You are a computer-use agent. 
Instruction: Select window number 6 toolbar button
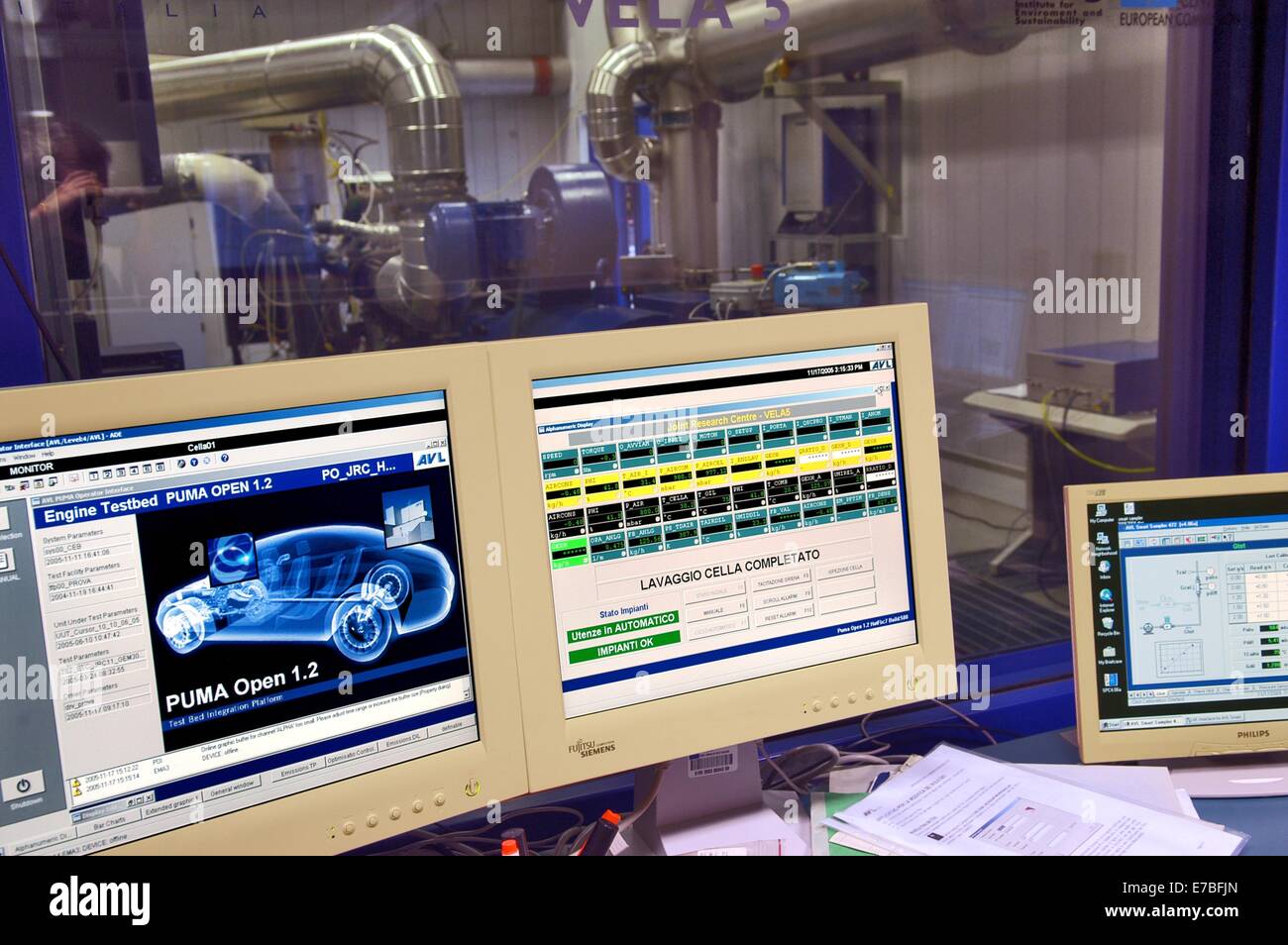pyautogui.click(x=160, y=467)
